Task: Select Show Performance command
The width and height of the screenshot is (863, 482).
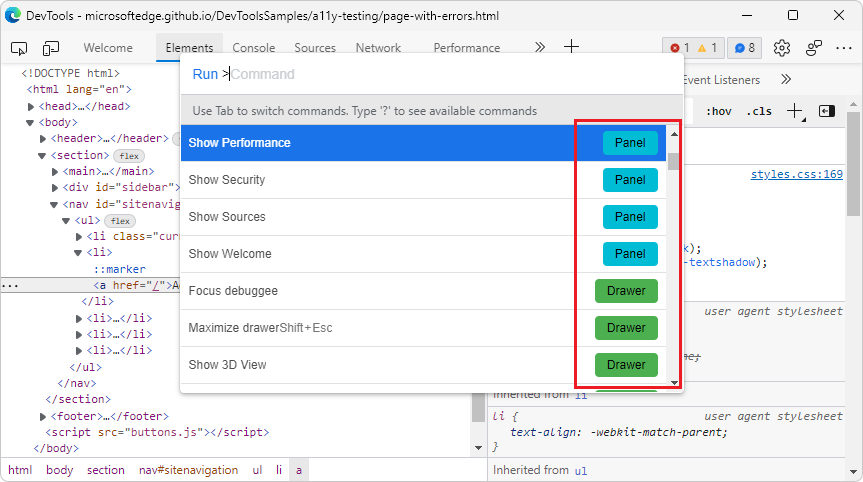Action: 423,143
